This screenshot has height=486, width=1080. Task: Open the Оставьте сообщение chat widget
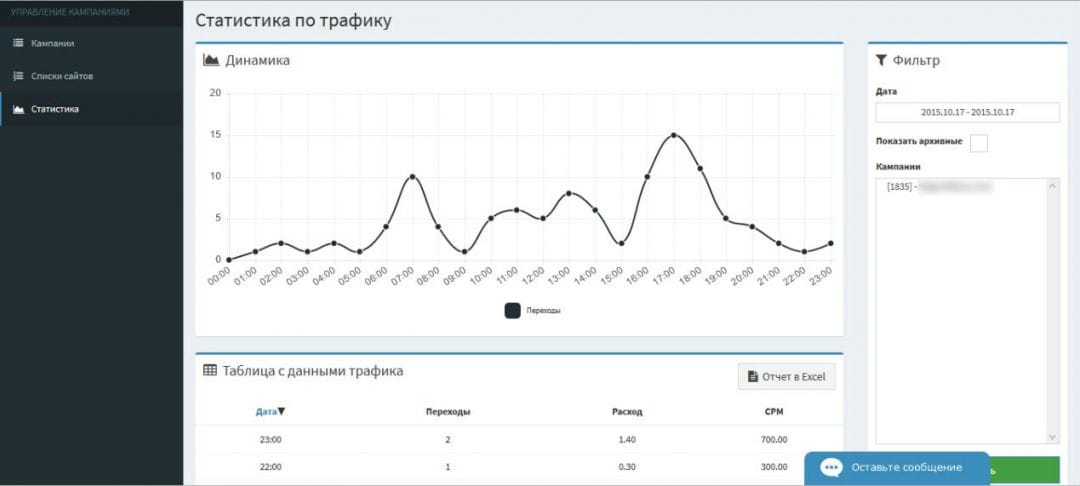[897, 468]
